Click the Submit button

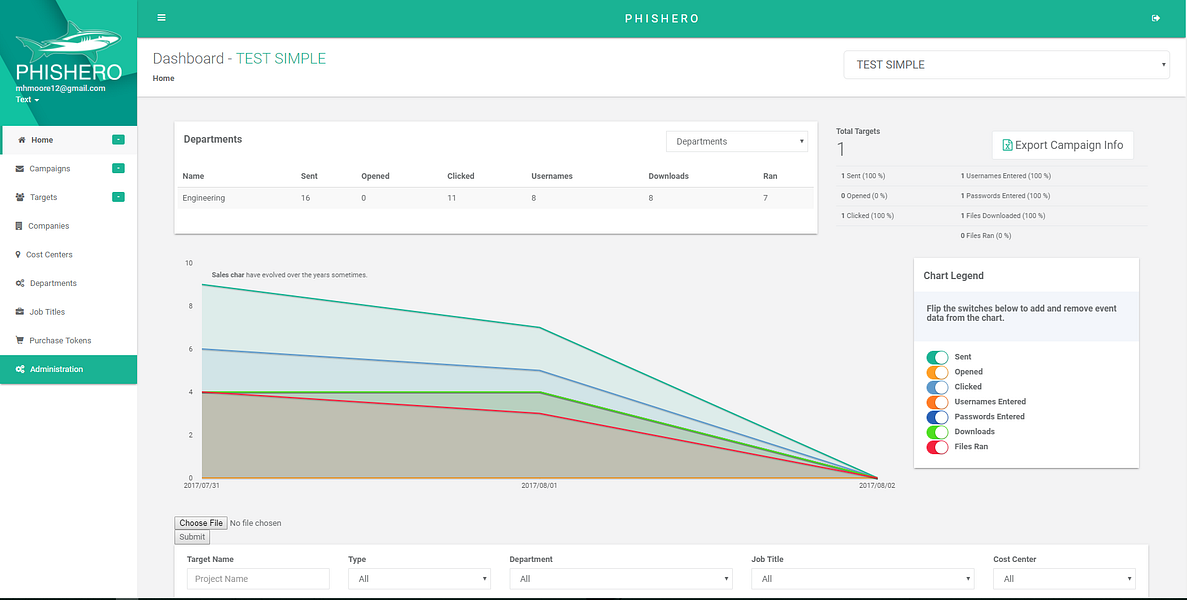(x=192, y=537)
